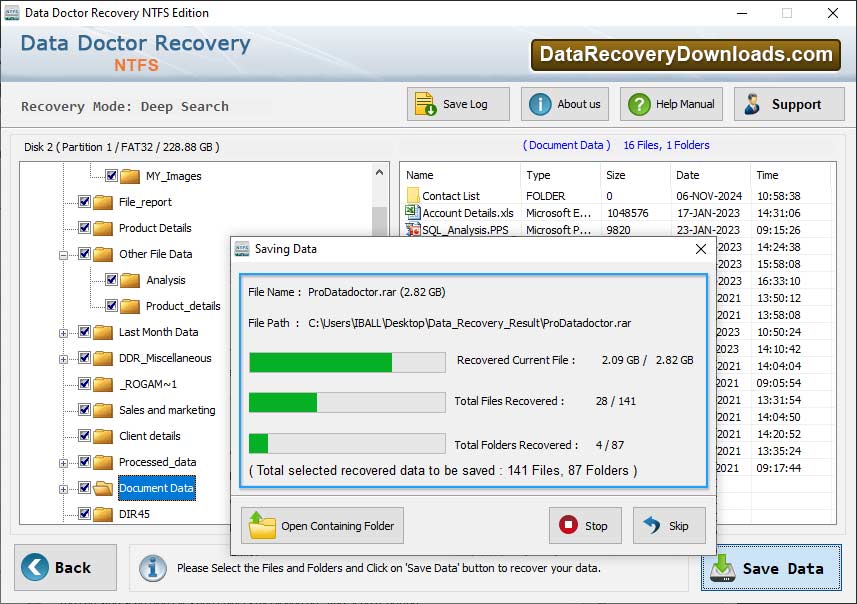The image size is (857, 604).
Task: Click the Contact List folder icon
Action: pos(413,195)
